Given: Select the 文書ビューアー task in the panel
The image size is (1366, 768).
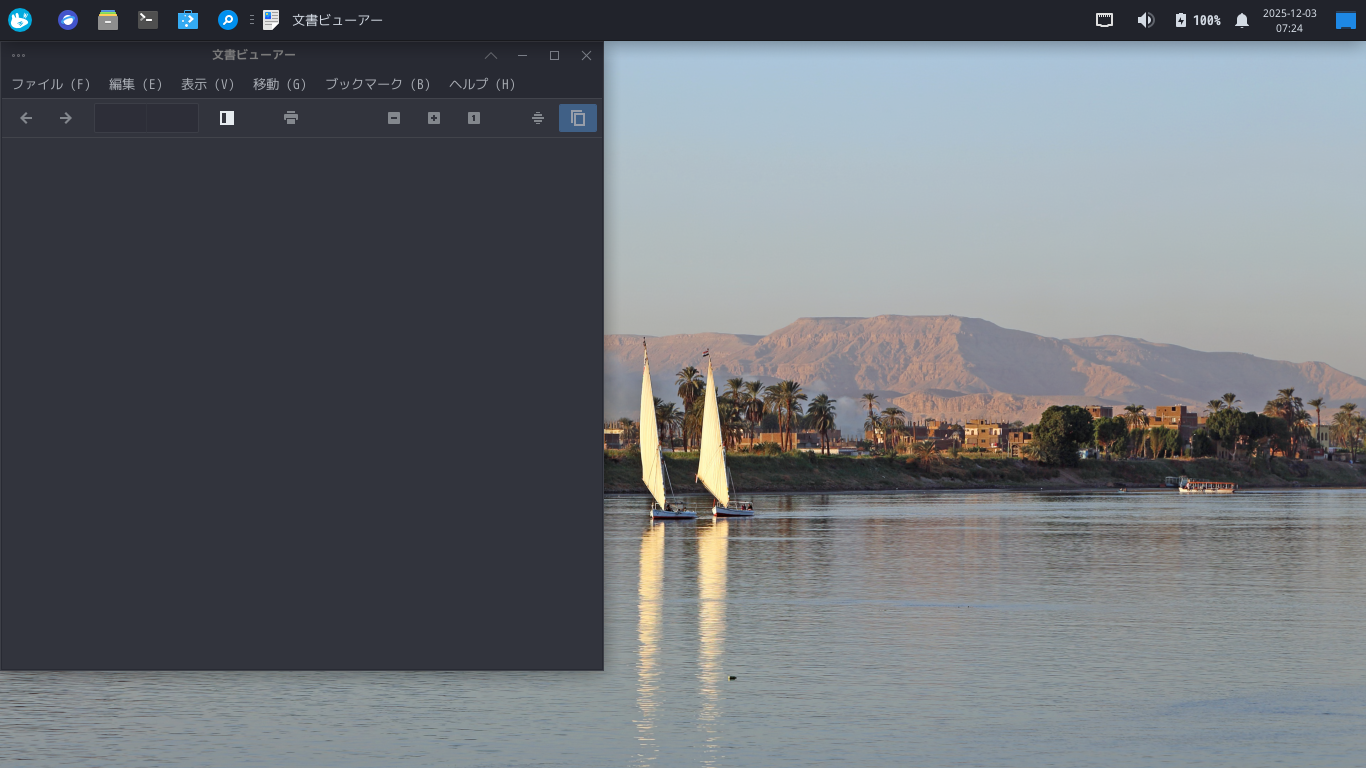Looking at the screenshot, I should (x=323, y=20).
